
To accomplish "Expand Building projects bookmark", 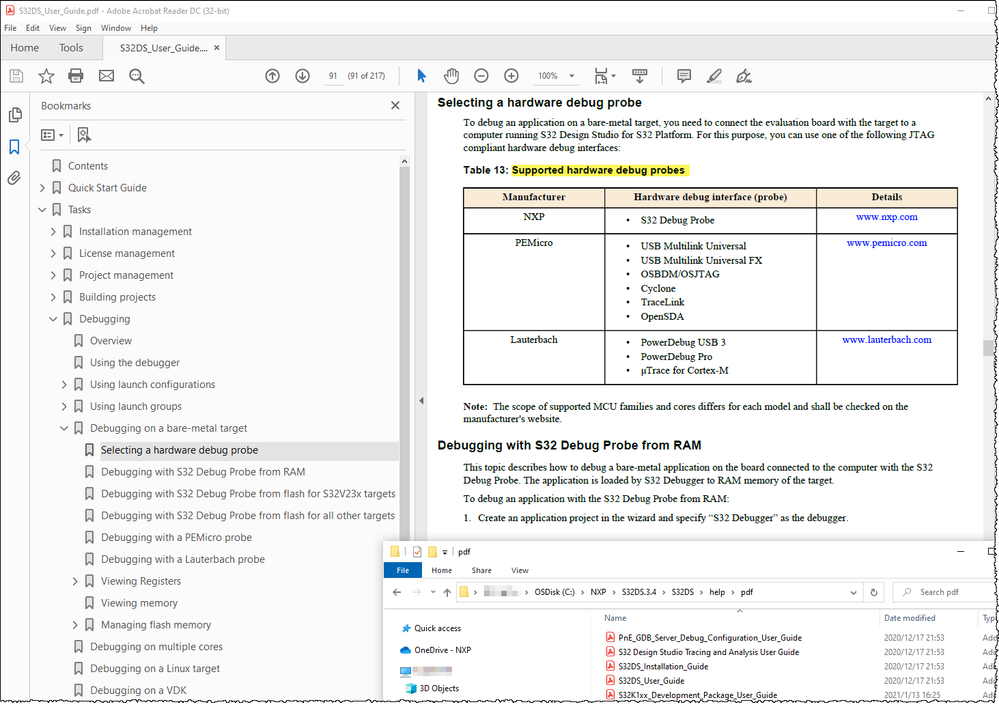I will pyautogui.click(x=53, y=297).
